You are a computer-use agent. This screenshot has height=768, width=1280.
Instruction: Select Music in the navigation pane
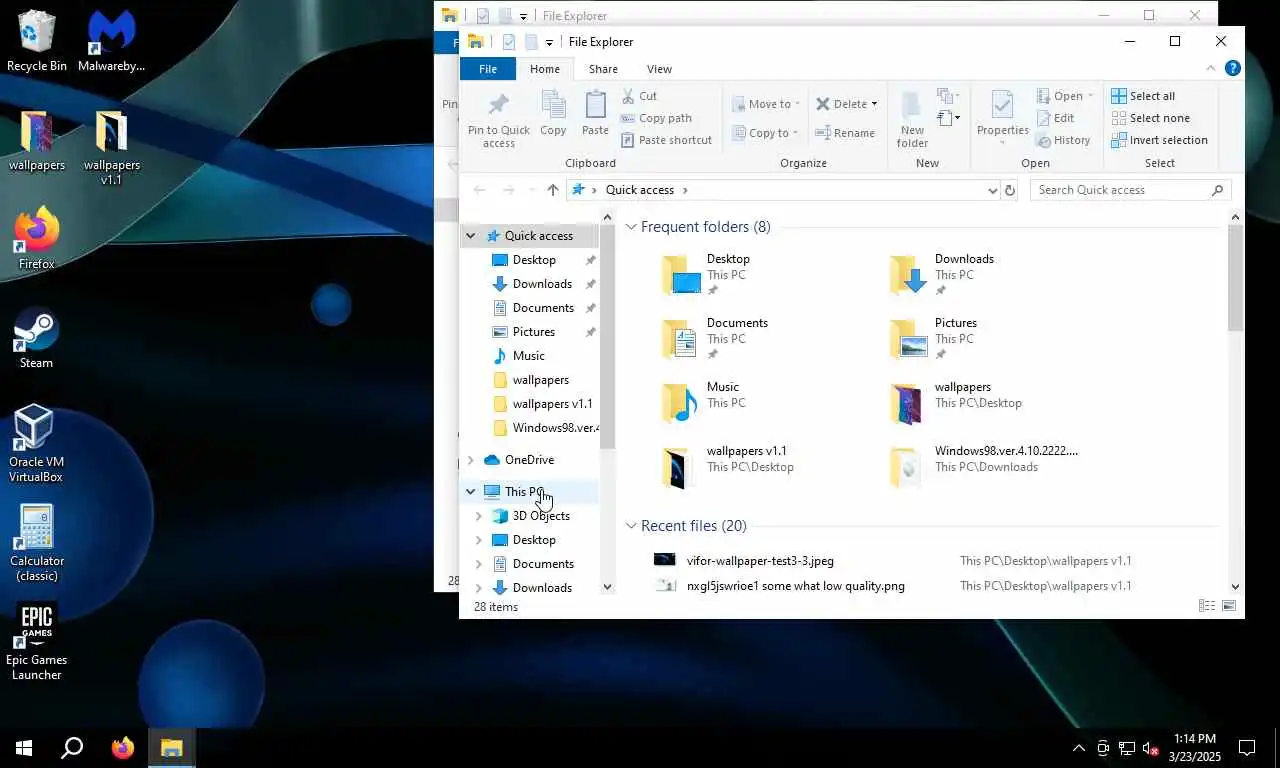(x=529, y=356)
